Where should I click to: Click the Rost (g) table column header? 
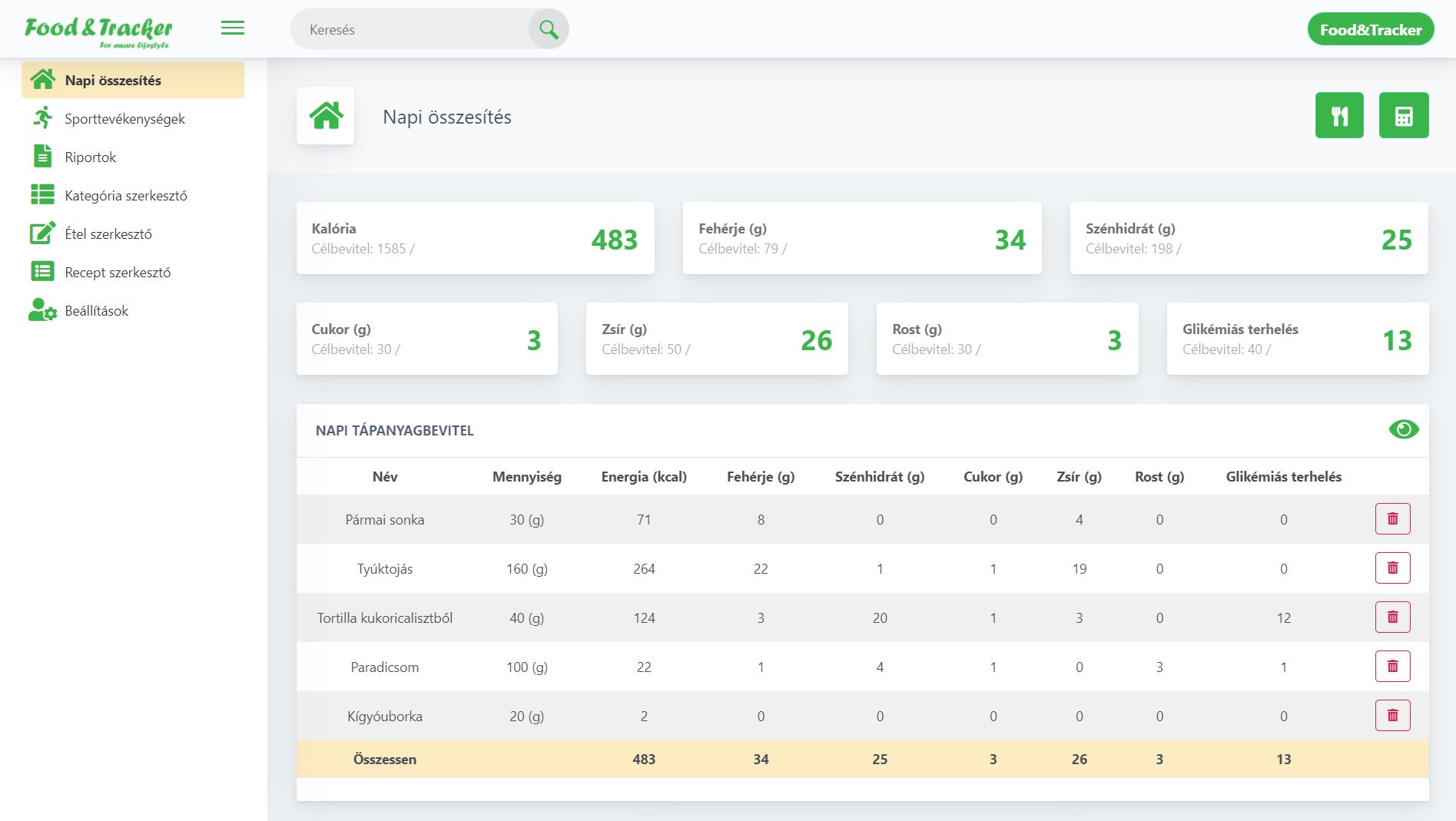[x=1159, y=476]
